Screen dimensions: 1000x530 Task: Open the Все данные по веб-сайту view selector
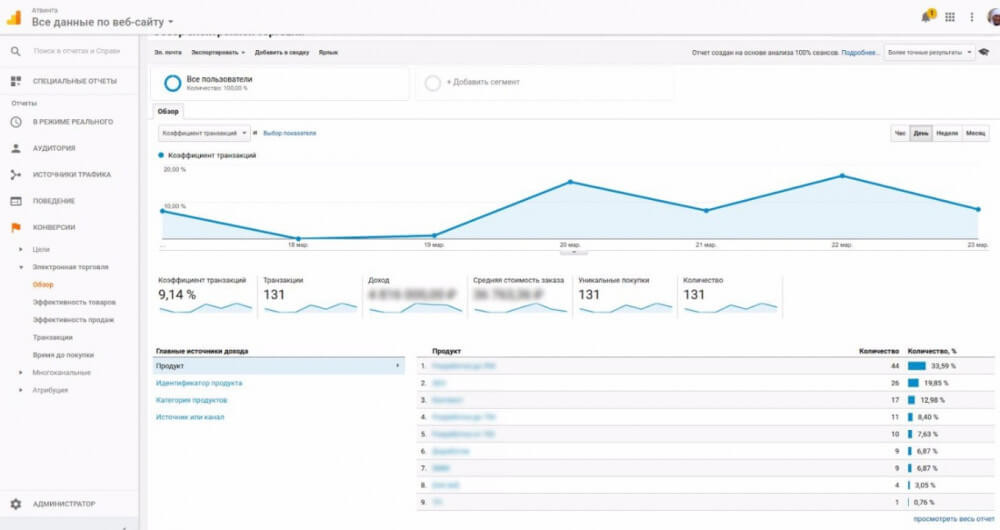[x=102, y=22]
